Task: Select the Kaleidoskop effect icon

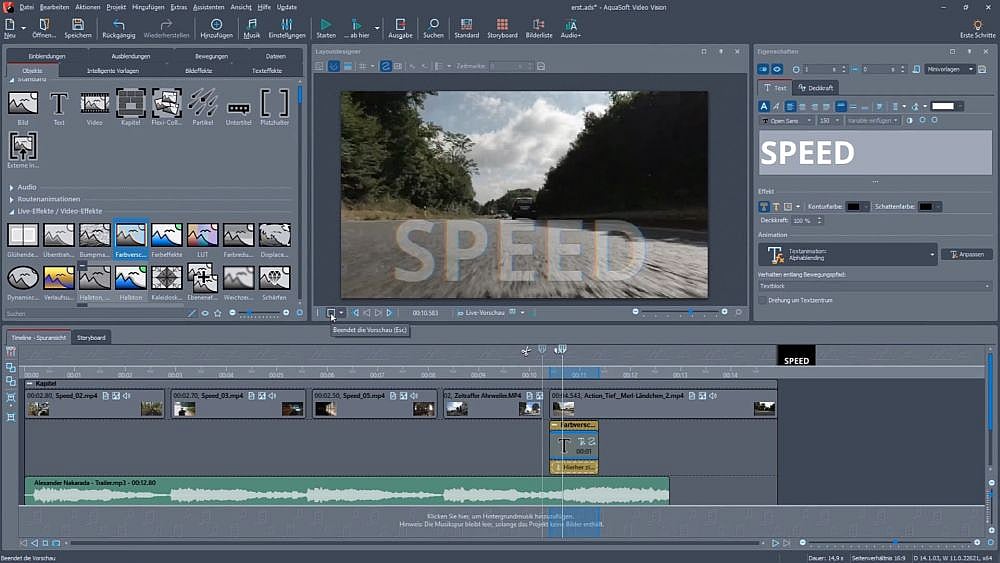Action: pyautogui.click(x=166, y=279)
